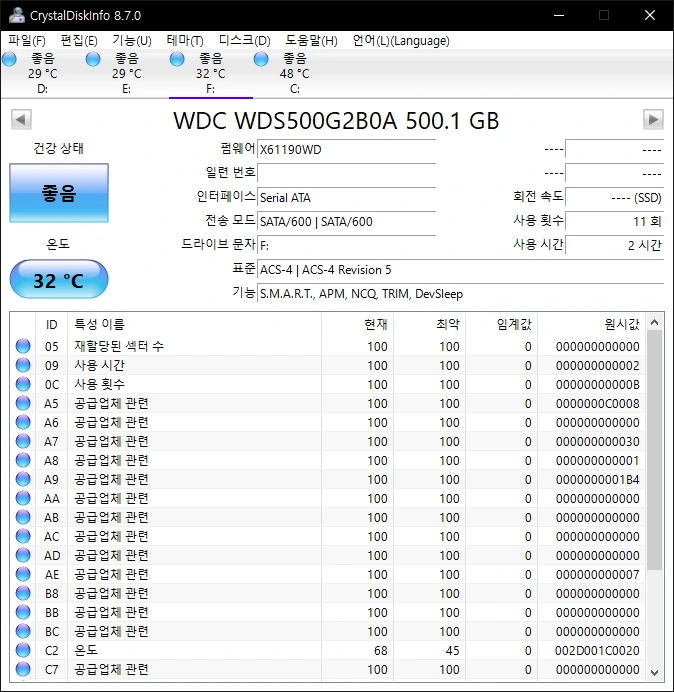Click rotation rate field ---- (SSD)
The image size is (674, 692).
pos(614,197)
